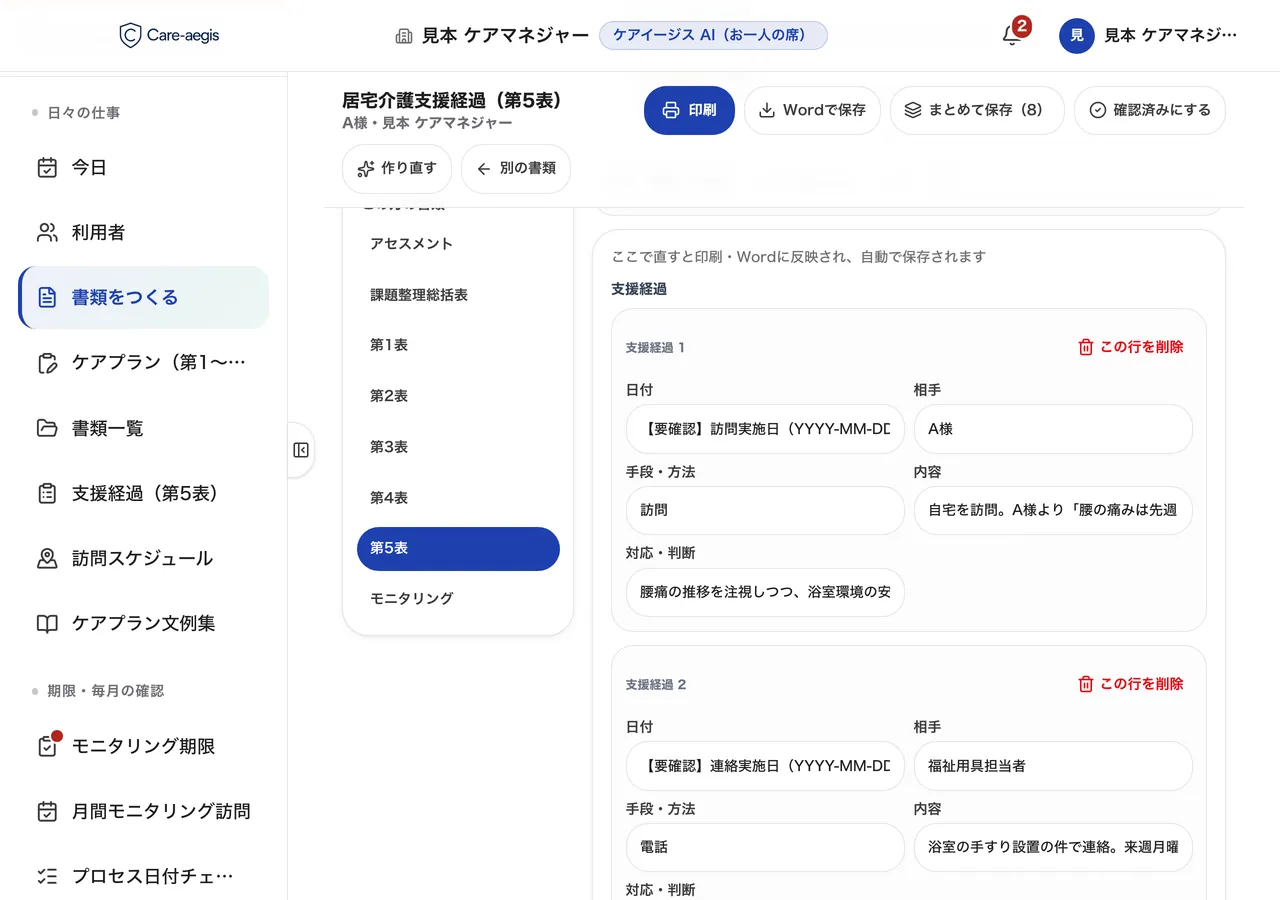
Task: Mark document with 確認済みにする
Action: [1150, 110]
